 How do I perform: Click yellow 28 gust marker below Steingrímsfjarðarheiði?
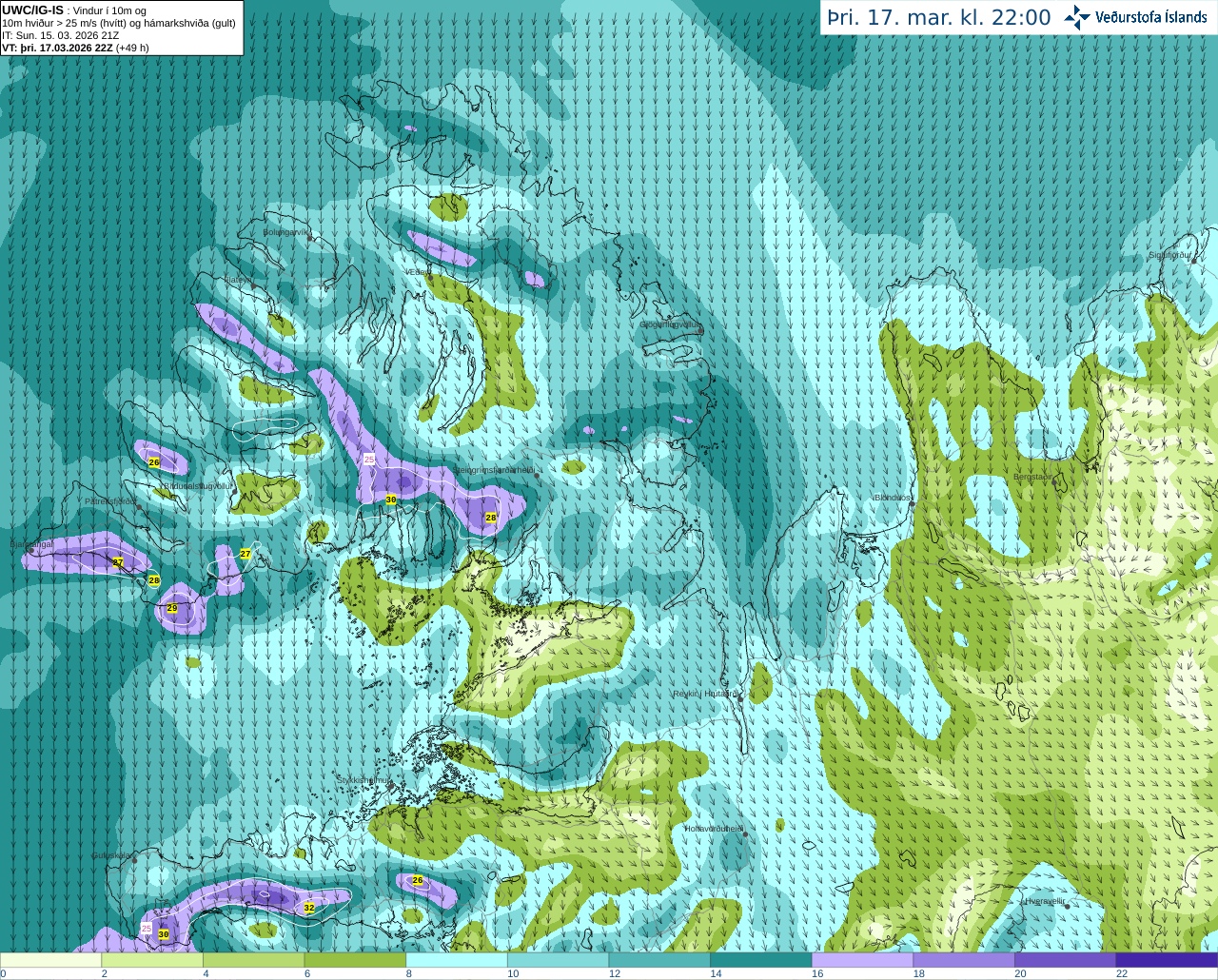[491, 518]
